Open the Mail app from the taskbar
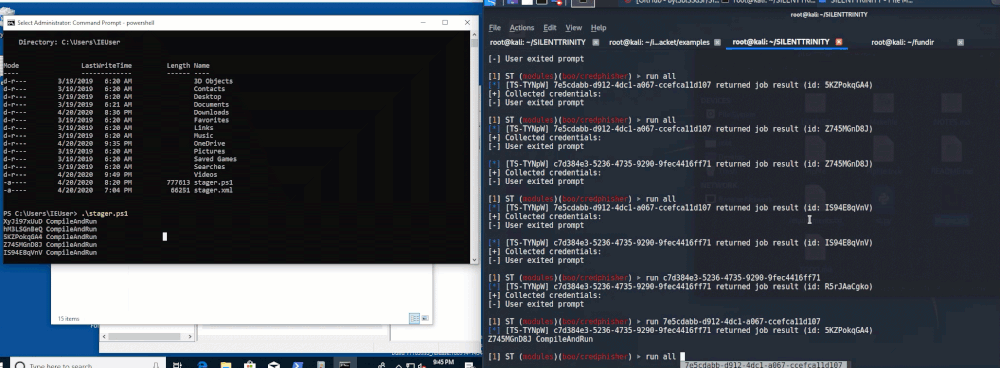This screenshot has width=1000, height=368. pyautogui.click(x=274, y=365)
